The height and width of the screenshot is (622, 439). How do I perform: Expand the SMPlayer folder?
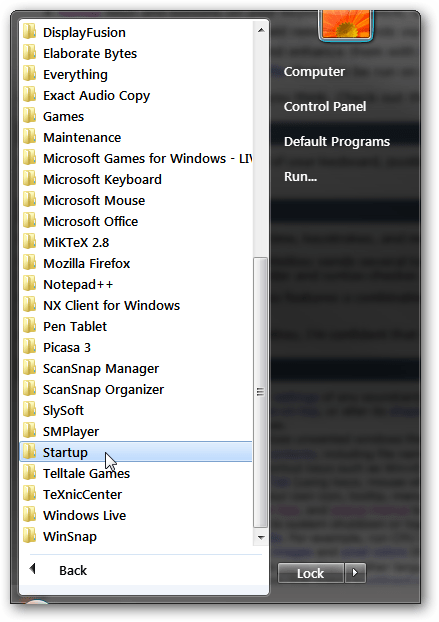click(x=136, y=431)
